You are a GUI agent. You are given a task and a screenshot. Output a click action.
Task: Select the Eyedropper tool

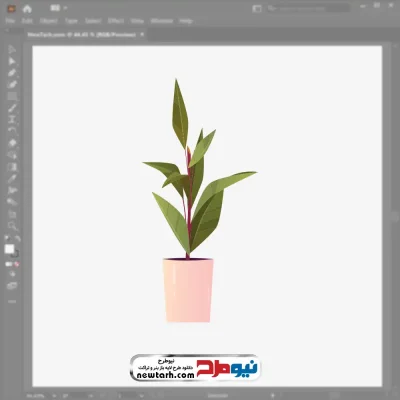(x=12, y=178)
